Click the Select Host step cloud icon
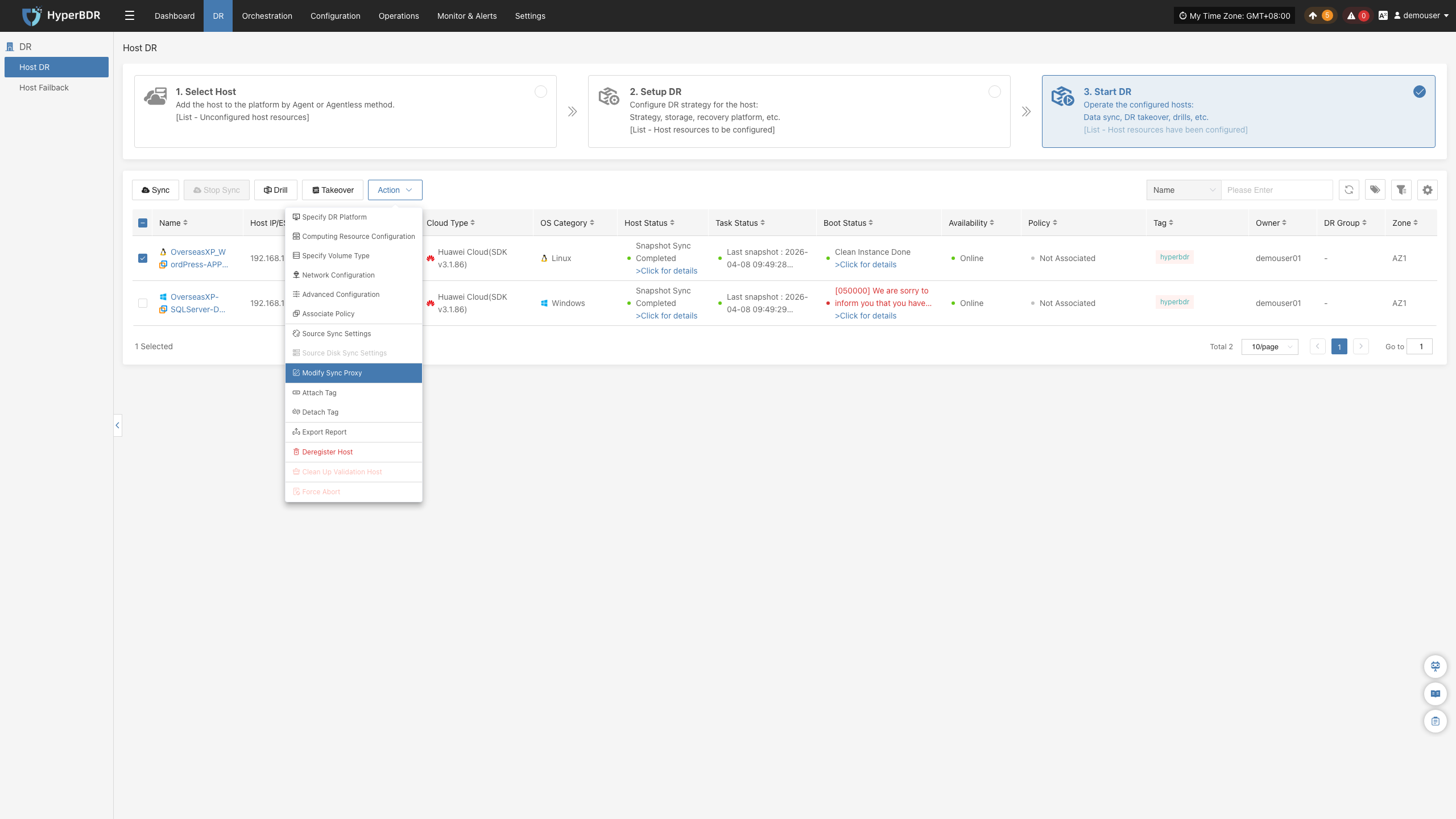 point(155,96)
